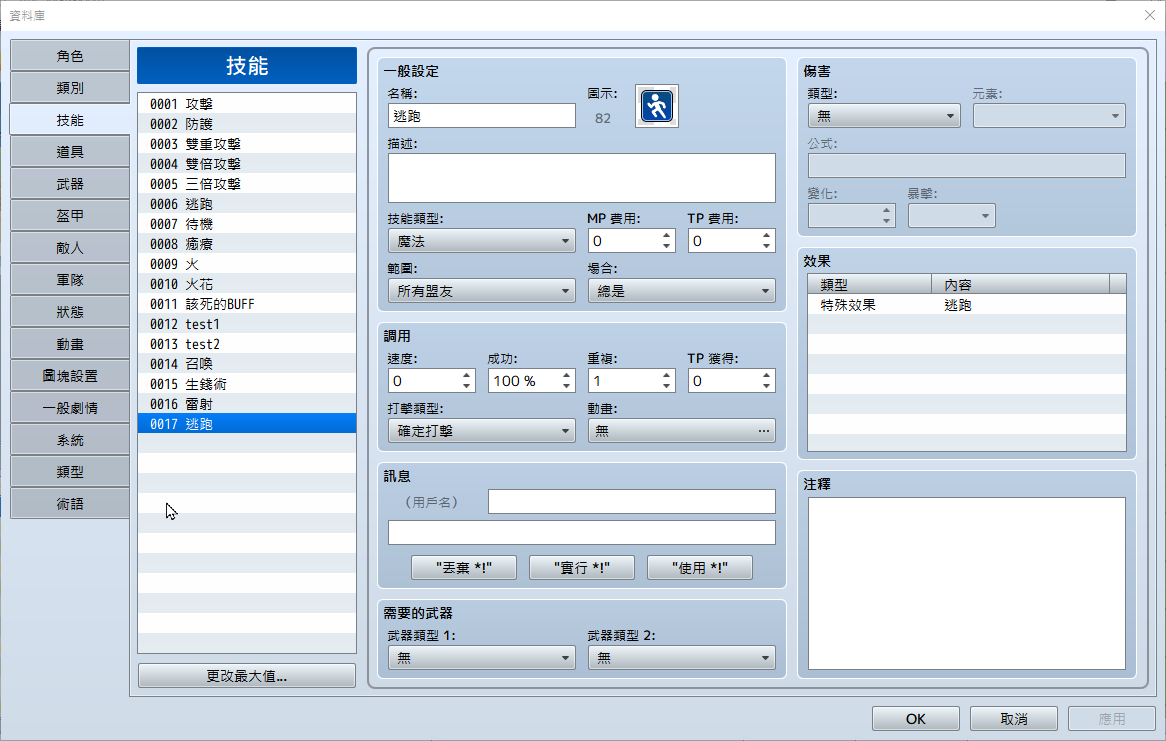The image size is (1166, 741).
Task: Select skill 0005 三倍攻擊
Action: tap(247, 184)
